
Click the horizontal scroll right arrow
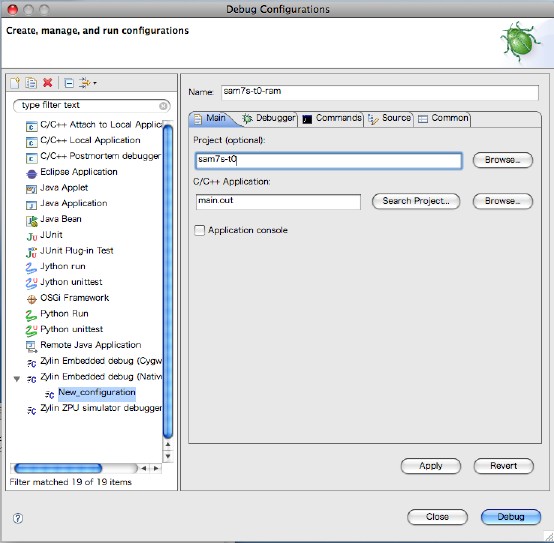pyautogui.click(x=156, y=468)
